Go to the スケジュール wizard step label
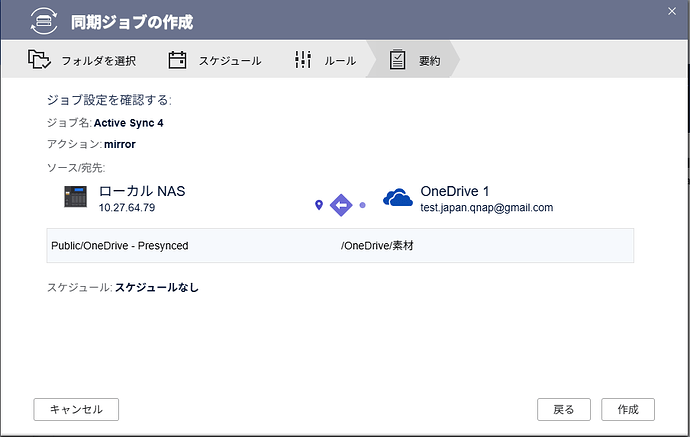The width and height of the screenshot is (690, 437). (228, 60)
